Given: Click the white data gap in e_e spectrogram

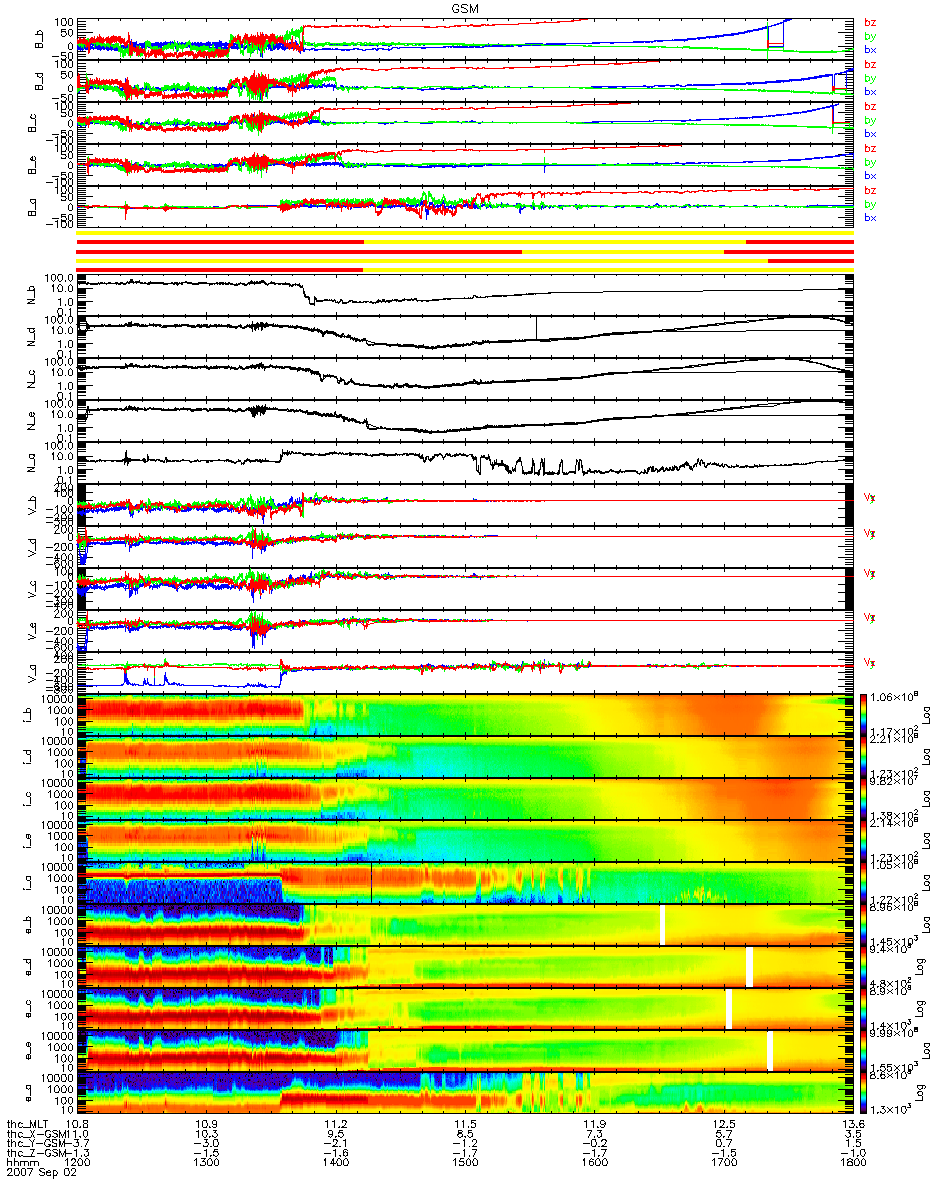Looking at the screenshot, I should pyautogui.click(x=770, y=1050).
